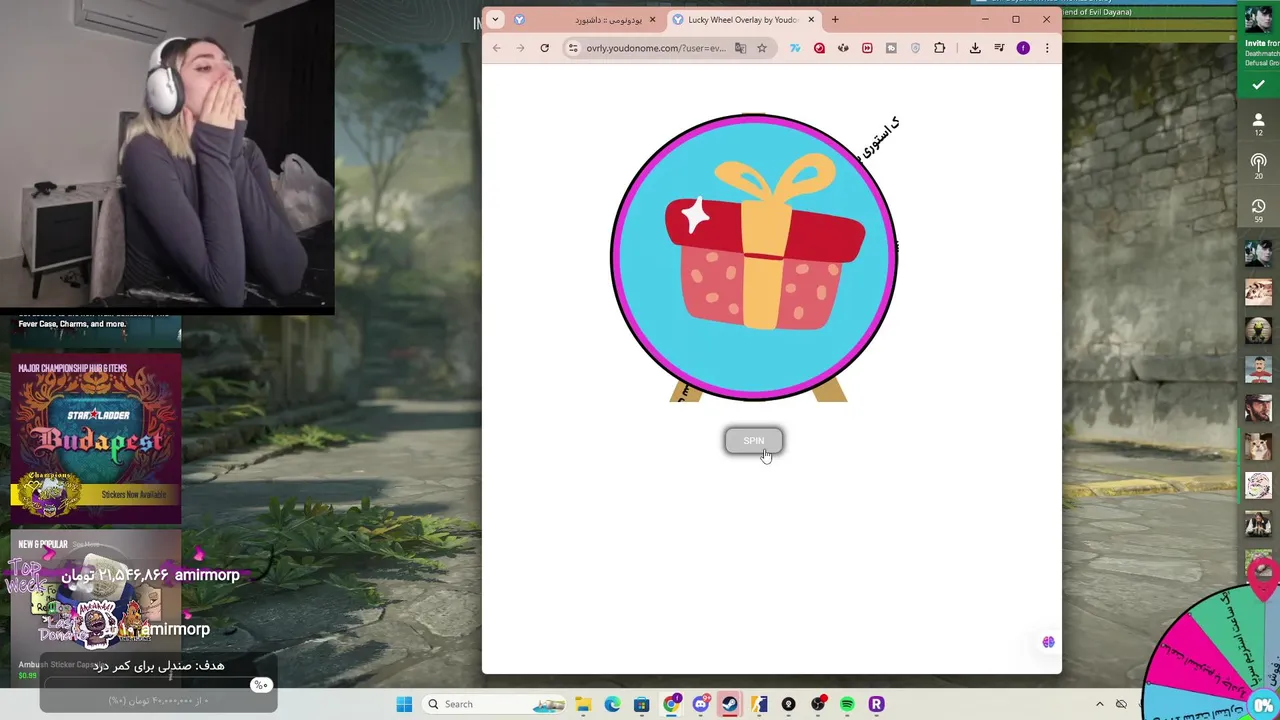Viewport: 1280px width, 720px height.
Task: Open the Budapest Major Championship hub banner
Action: 96,440
